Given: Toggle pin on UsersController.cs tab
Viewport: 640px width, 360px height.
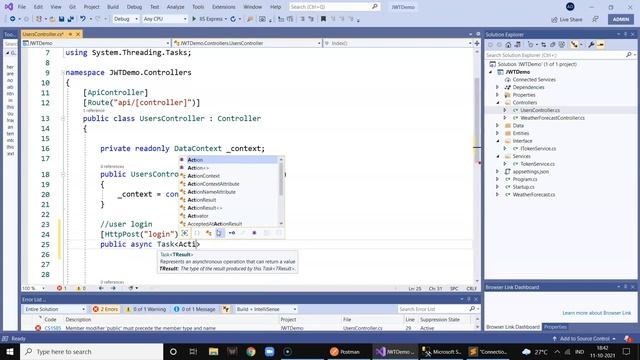Looking at the screenshot, I should pyautogui.click(x=70, y=34).
